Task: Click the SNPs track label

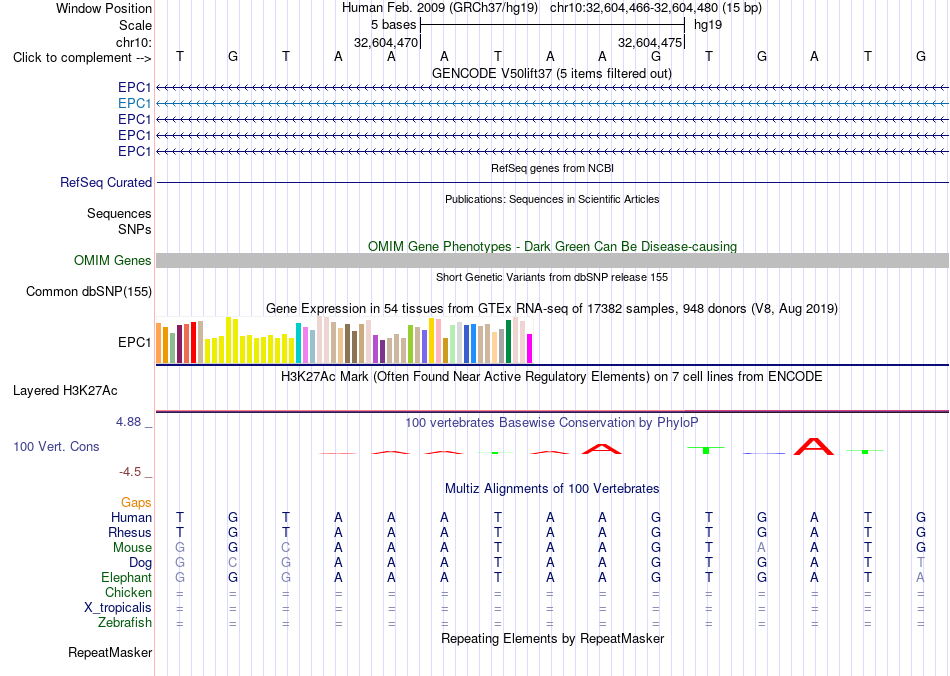Action: click(x=135, y=230)
